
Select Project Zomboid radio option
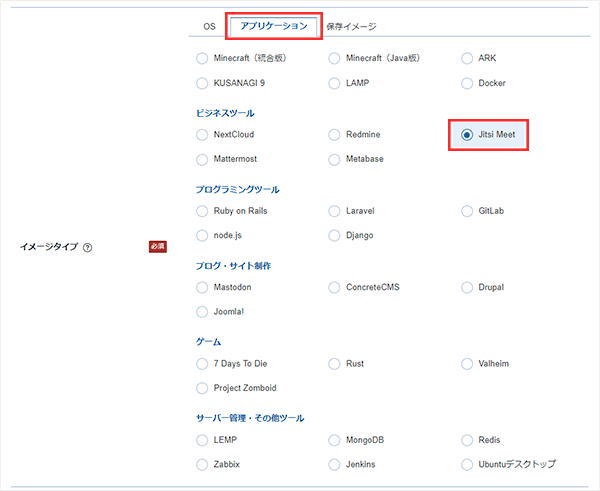click(x=202, y=388)
